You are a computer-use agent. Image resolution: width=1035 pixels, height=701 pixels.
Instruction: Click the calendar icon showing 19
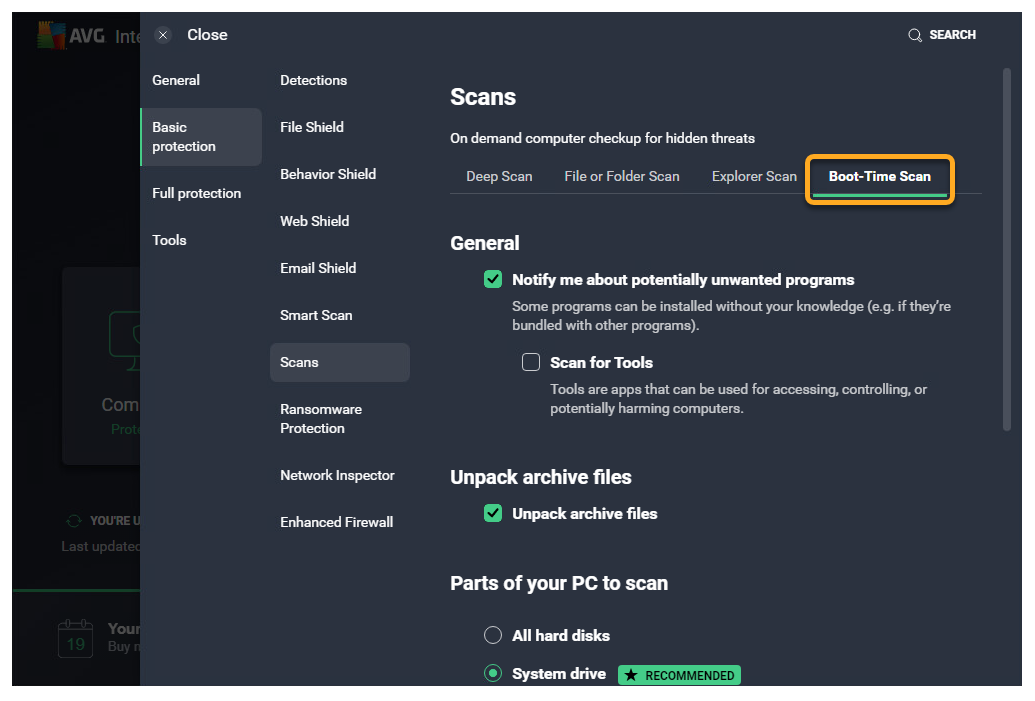(76, 638)
